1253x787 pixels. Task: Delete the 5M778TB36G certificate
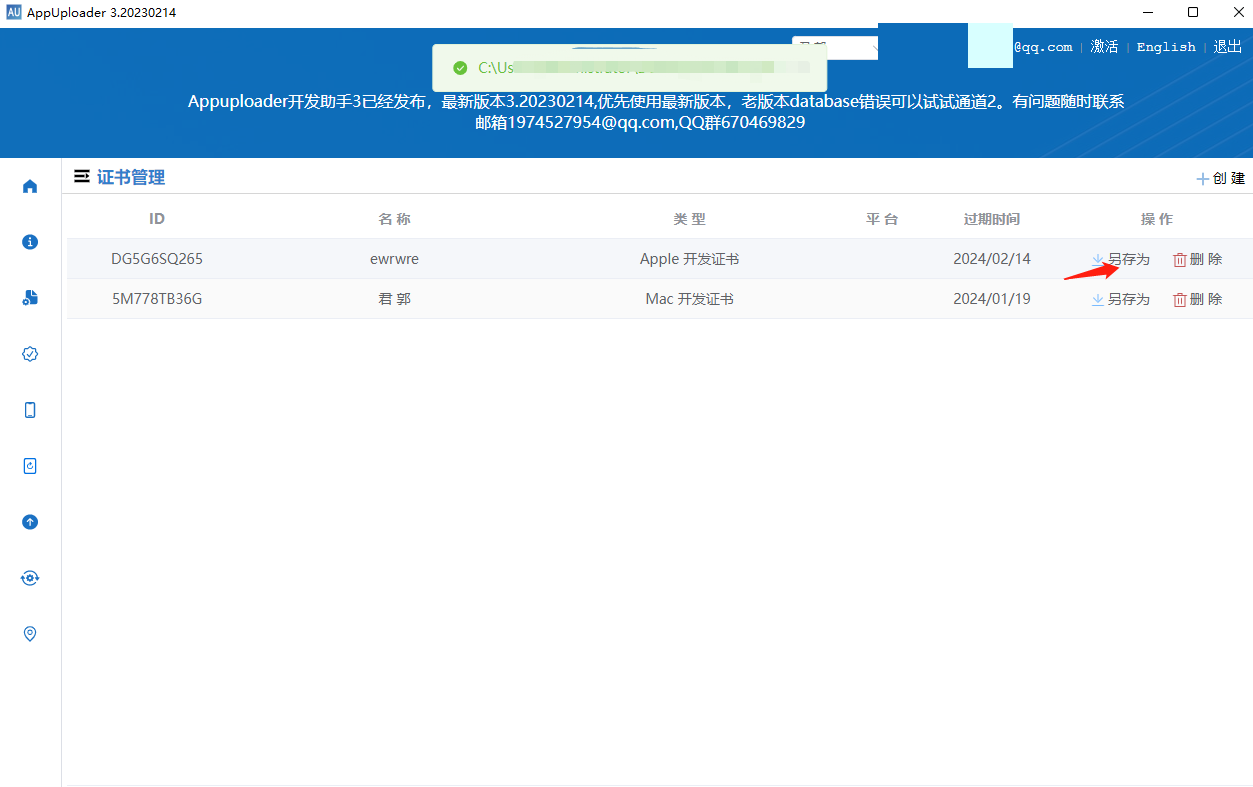pyautogui.click(x=1197, y=299)
